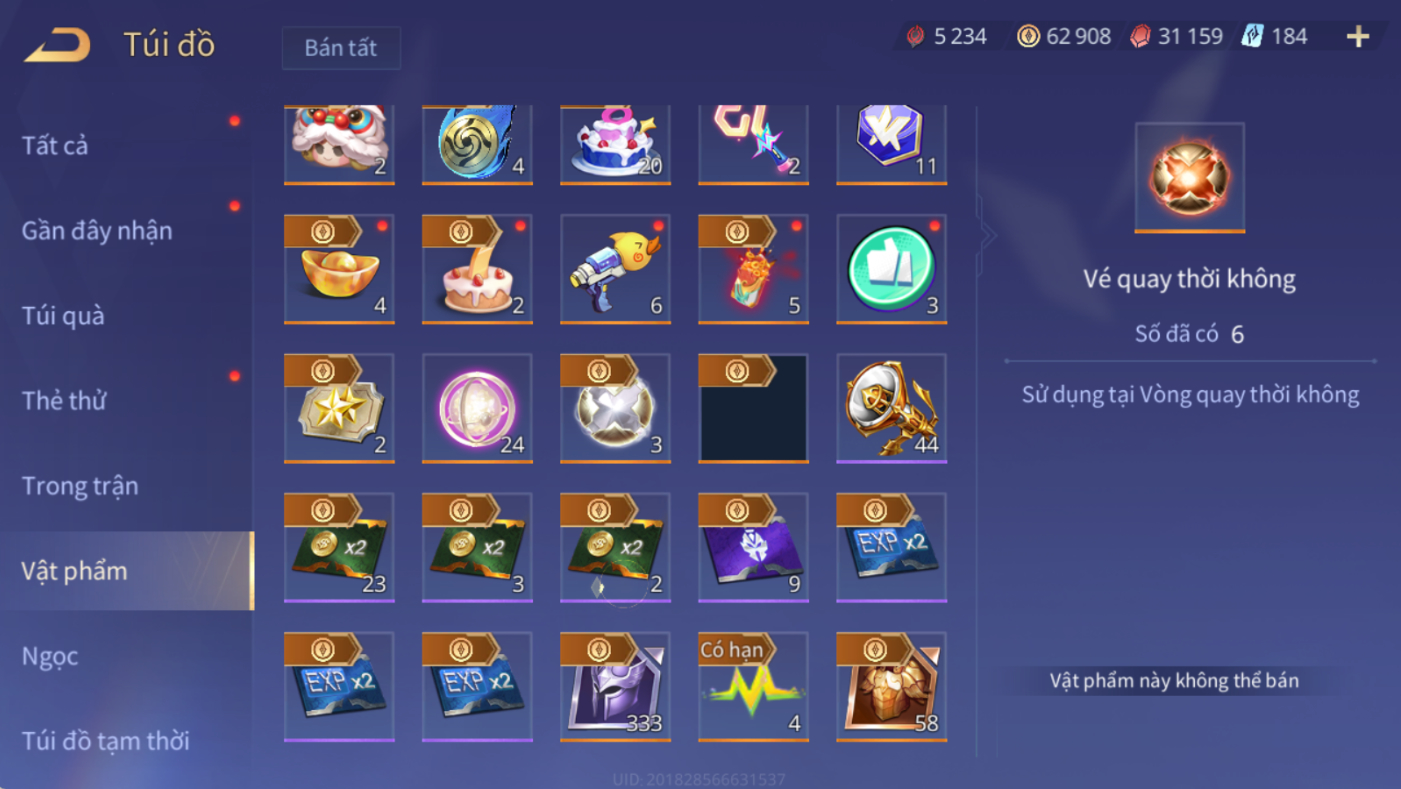Select the empty dark item slot
This screenshot has width=1401, height=789.
[x=753, y=408]
